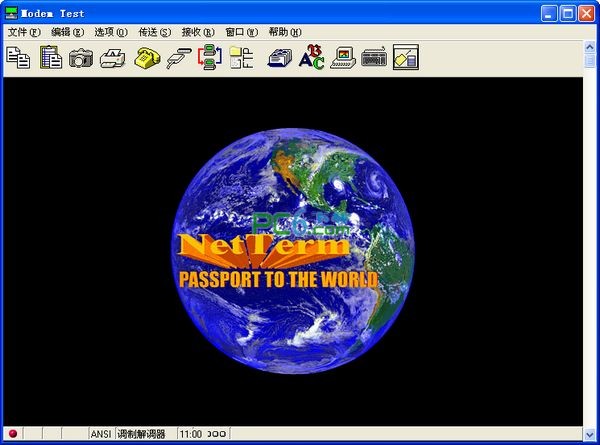Open the keyboard settings icon

pos(374,58)
